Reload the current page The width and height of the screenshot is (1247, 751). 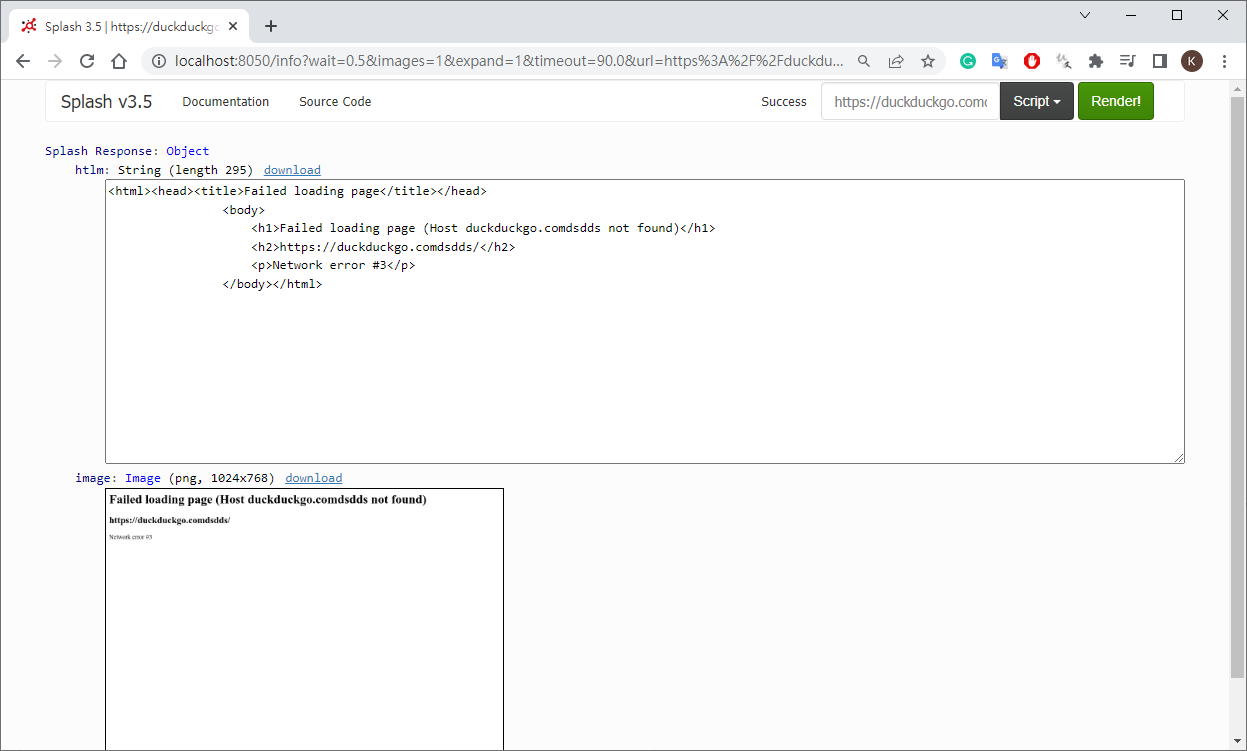87,61
